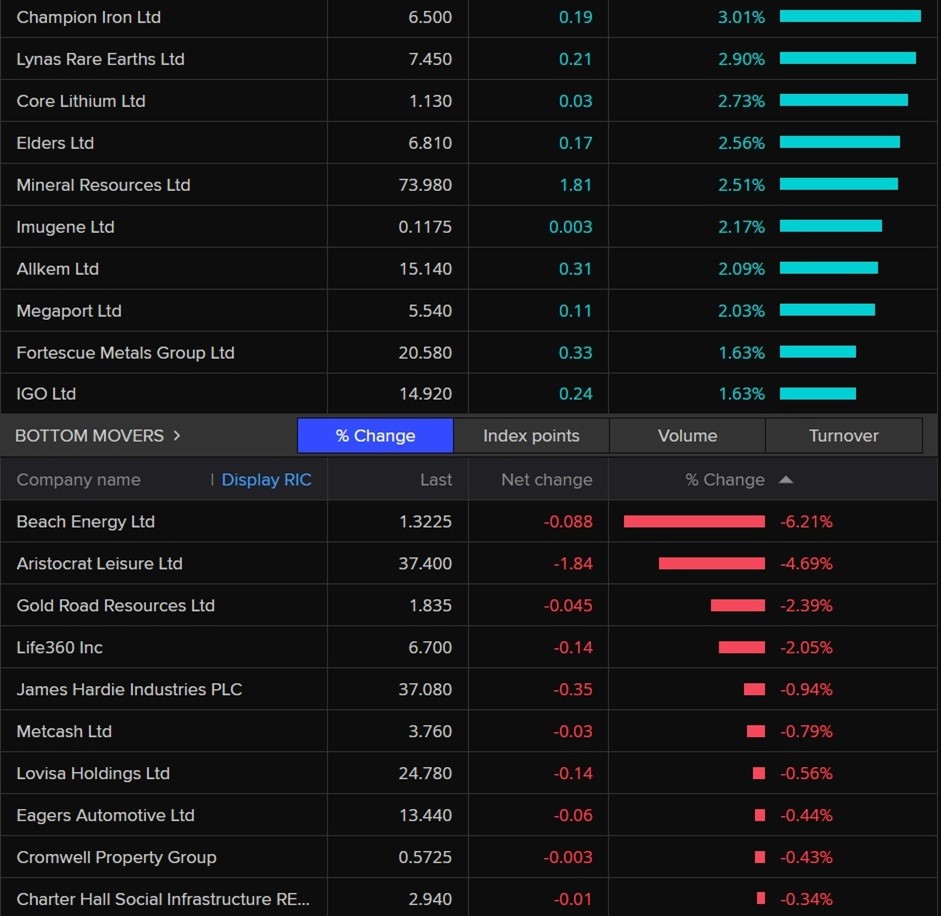Click Beach Energy -6.21% change value
The height and width of the screenshot is (916, 941).
pos(807,522)
